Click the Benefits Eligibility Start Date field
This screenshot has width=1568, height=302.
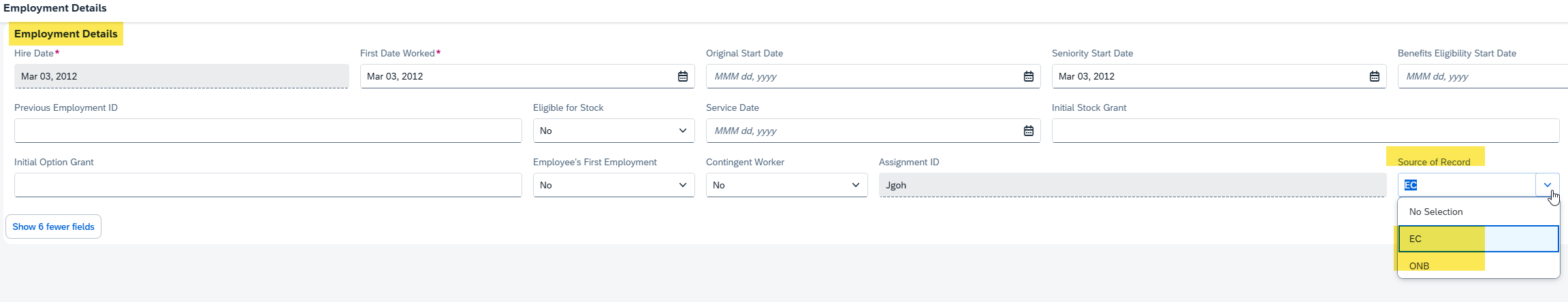[1482, 76]
